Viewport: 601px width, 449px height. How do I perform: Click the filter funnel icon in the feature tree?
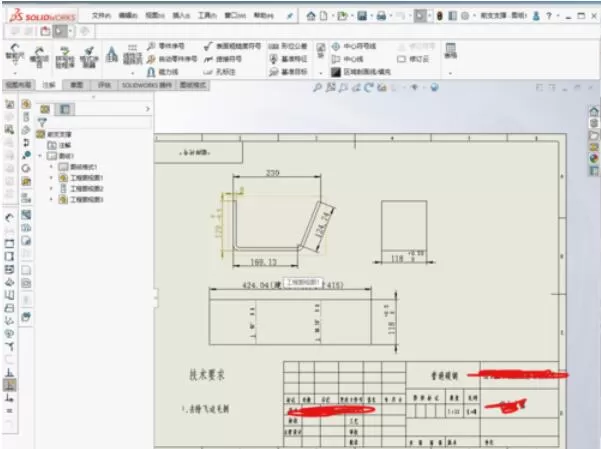click(42, 122)
